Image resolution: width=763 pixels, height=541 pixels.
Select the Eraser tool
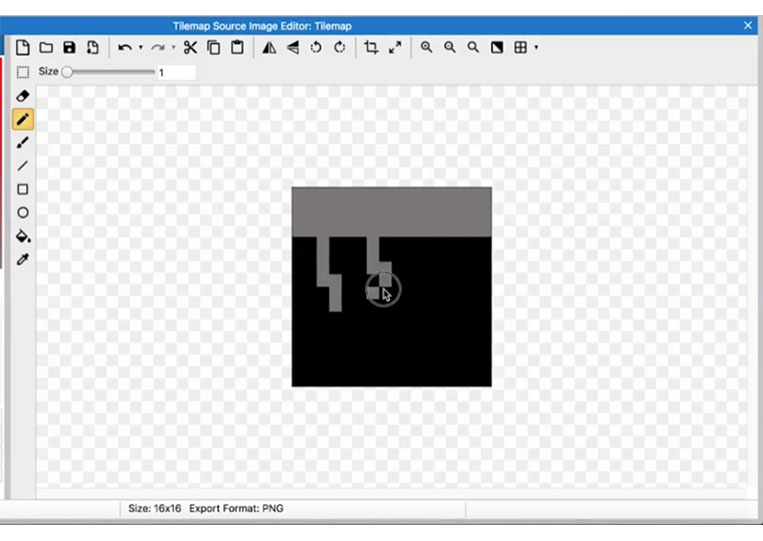[23, 96]
